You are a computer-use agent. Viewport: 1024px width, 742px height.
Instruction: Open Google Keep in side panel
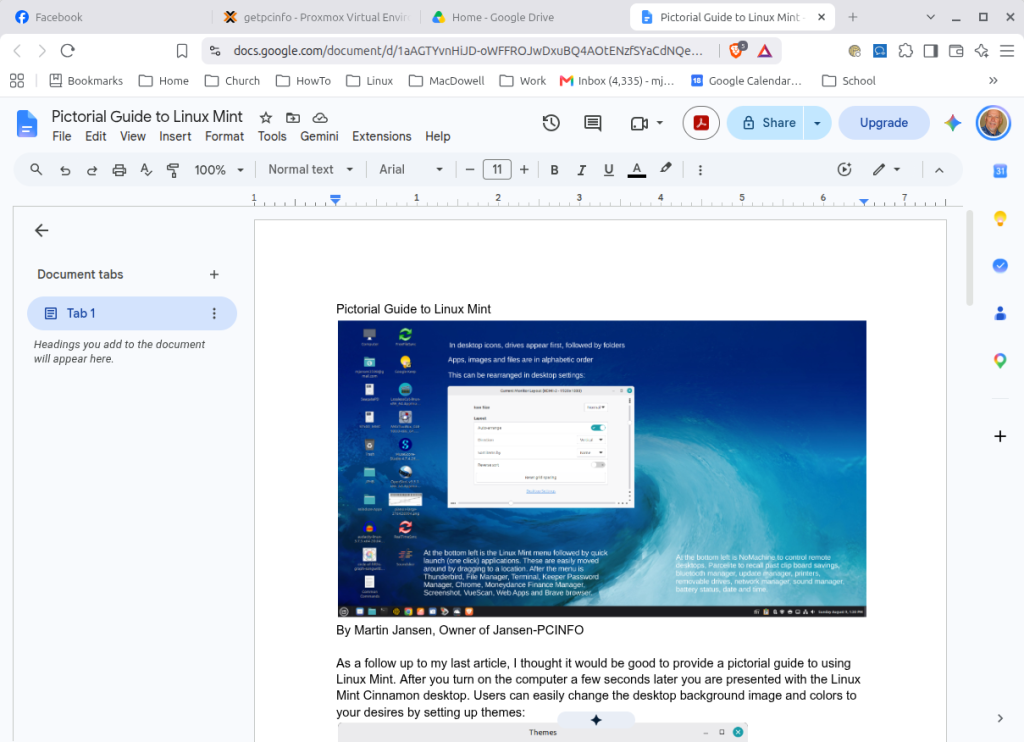[1000, 218]
